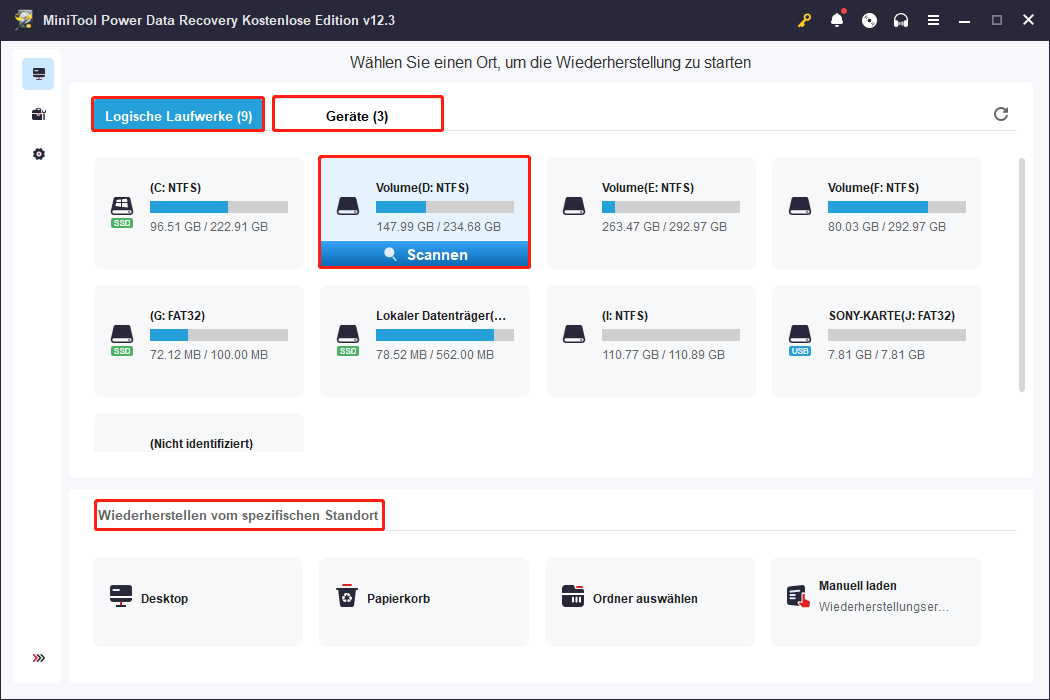Click the Desktop monitor icon
Screen dimensions: 1050x700
(x=121, y=596)
